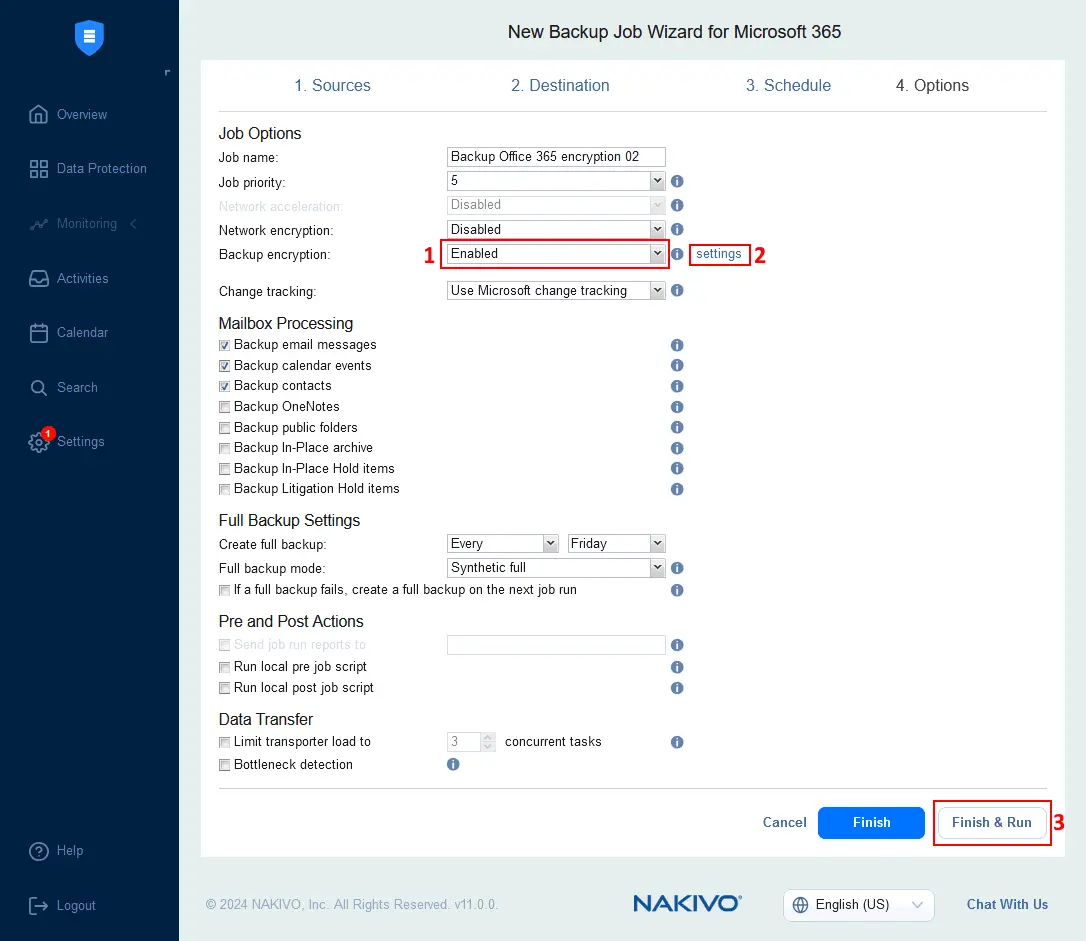Open Settings gear icon with notification badge
This screenshot has width=1086, height=941.
(39, 442)
